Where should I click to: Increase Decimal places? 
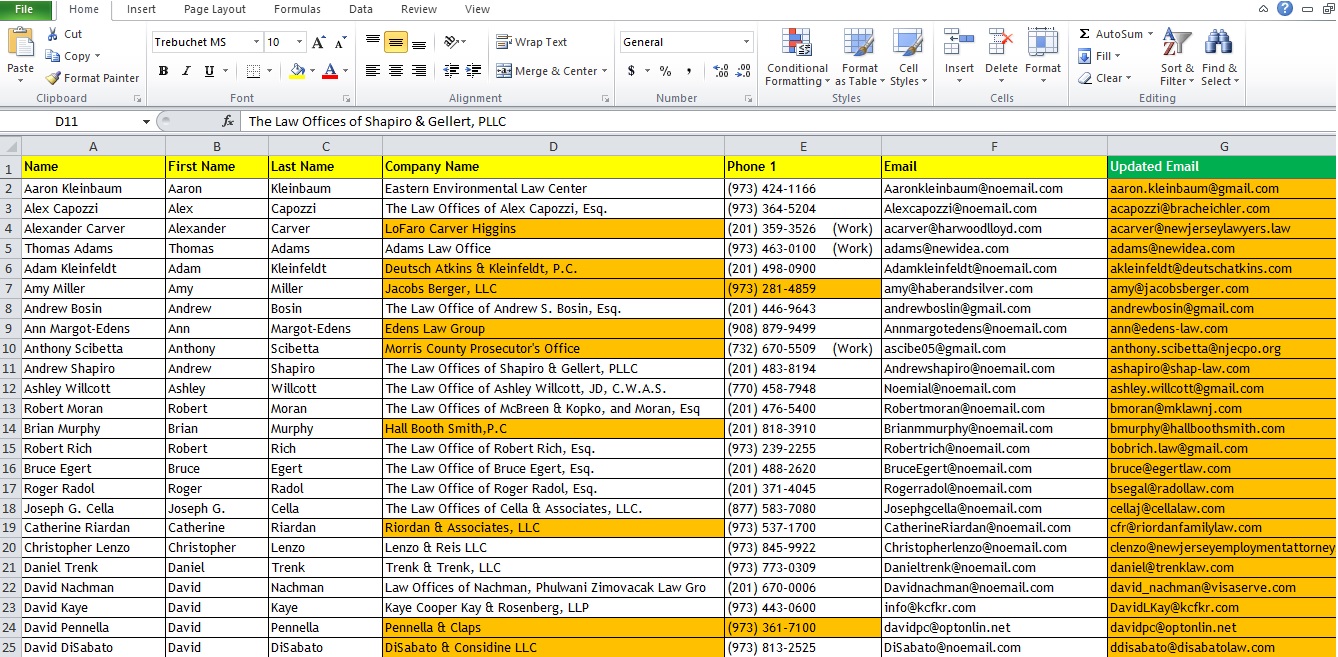(720, 71)
